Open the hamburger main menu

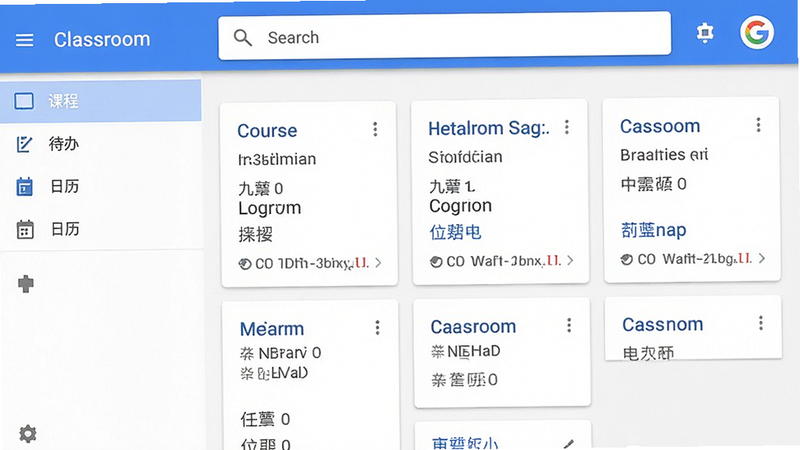pyautogui.click(x=24, y=40)
